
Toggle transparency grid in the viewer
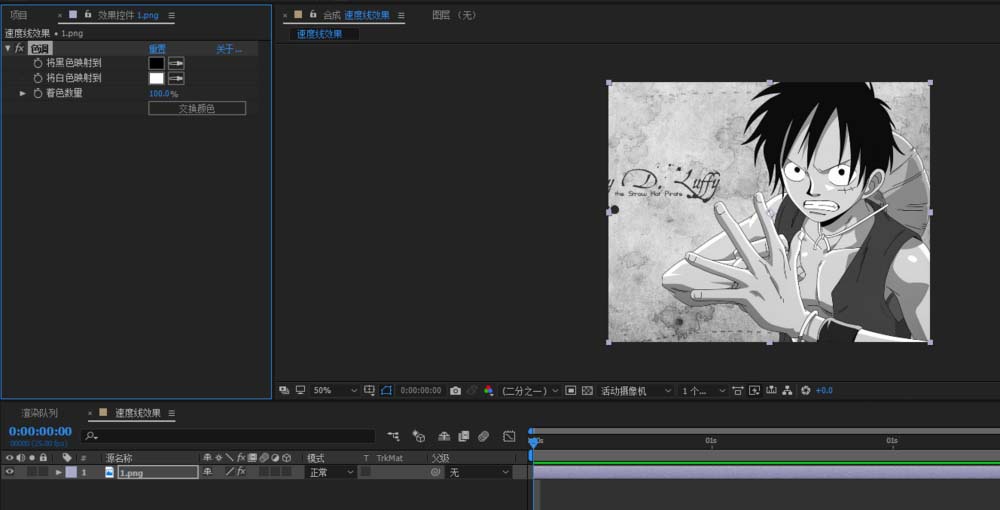pos(587,391)
